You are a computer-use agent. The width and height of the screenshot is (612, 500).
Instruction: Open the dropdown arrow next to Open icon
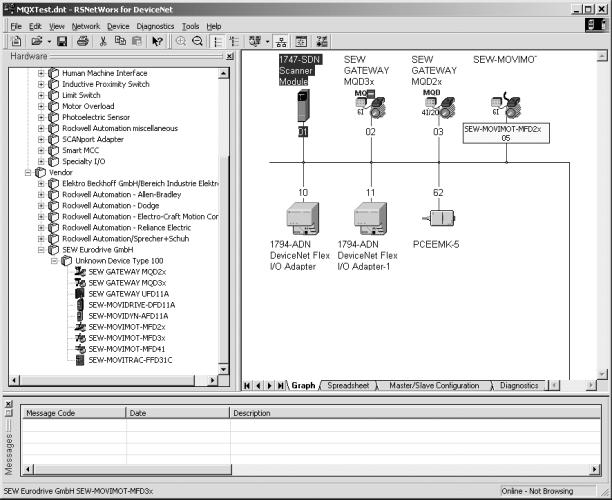49,41
